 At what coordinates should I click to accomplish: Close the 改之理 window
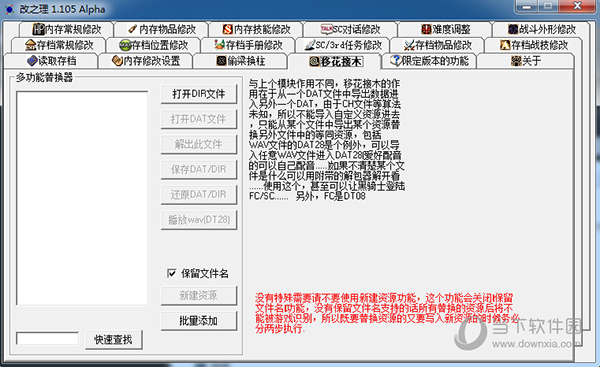click(577, 6)
